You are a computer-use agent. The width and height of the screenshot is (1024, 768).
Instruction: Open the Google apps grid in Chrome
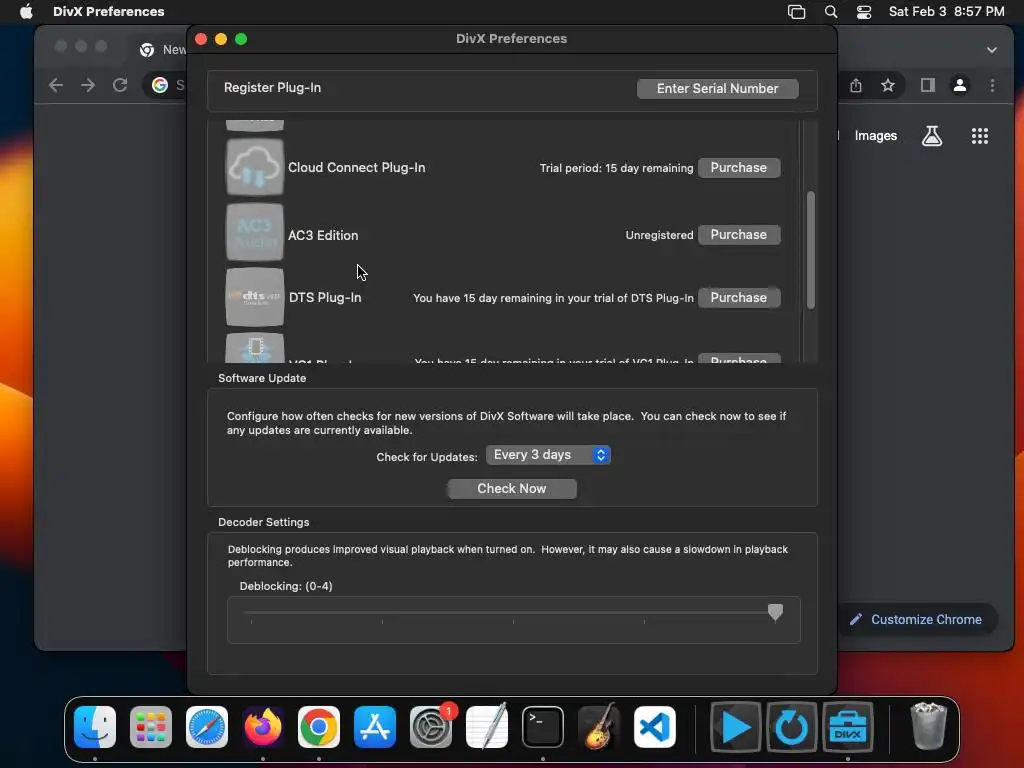tap(980, 136)
